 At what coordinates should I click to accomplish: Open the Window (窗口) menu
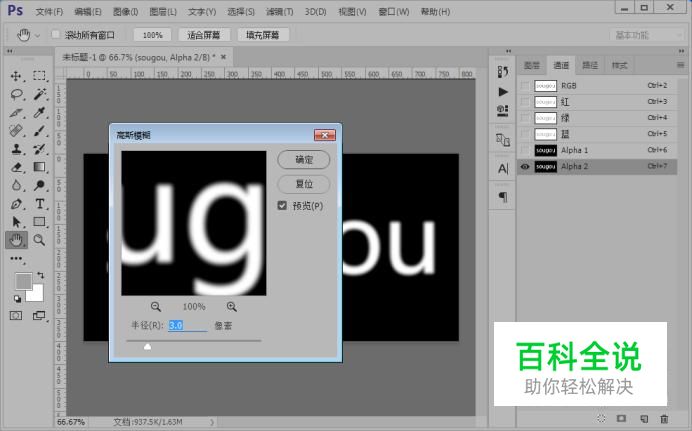(394, 11)
